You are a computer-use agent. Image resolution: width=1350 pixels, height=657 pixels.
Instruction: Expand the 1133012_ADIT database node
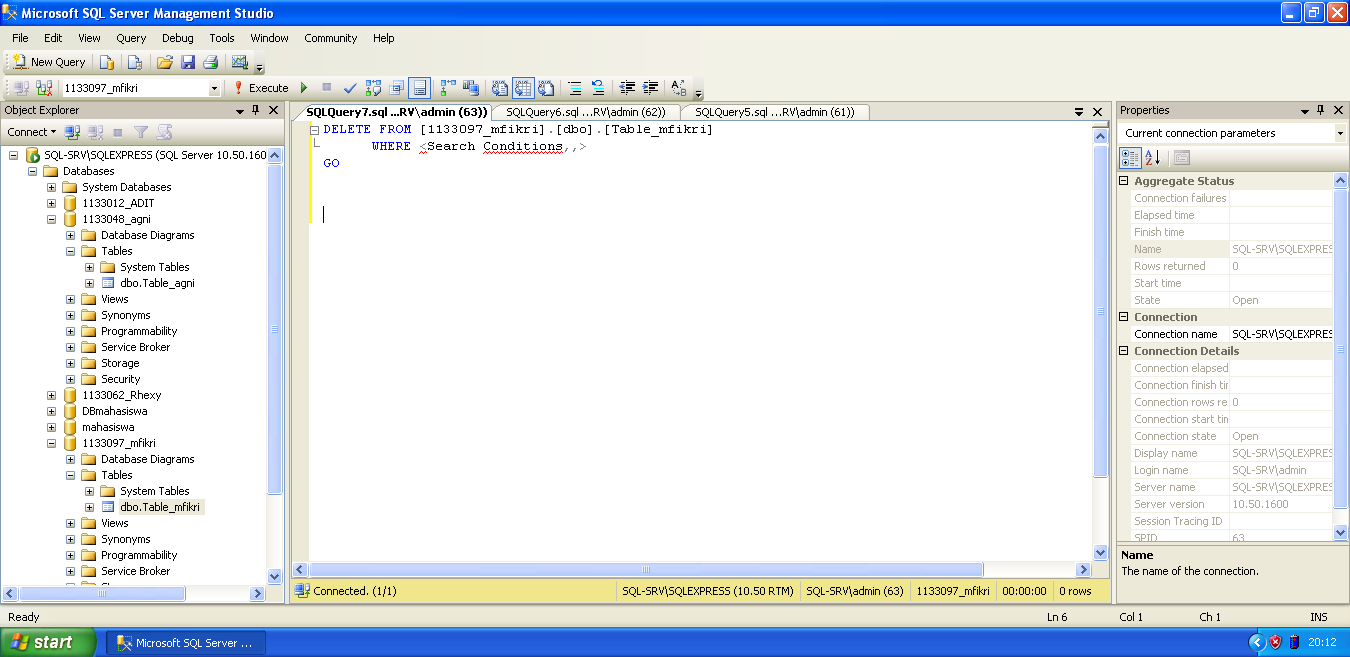click(52, 203)
